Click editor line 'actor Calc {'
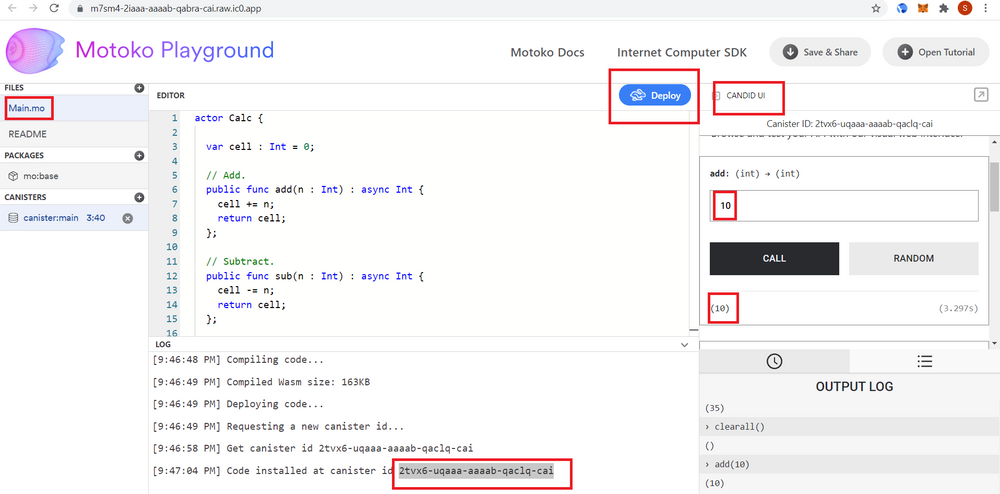The image size is (1000, 494). click(228, 118)
